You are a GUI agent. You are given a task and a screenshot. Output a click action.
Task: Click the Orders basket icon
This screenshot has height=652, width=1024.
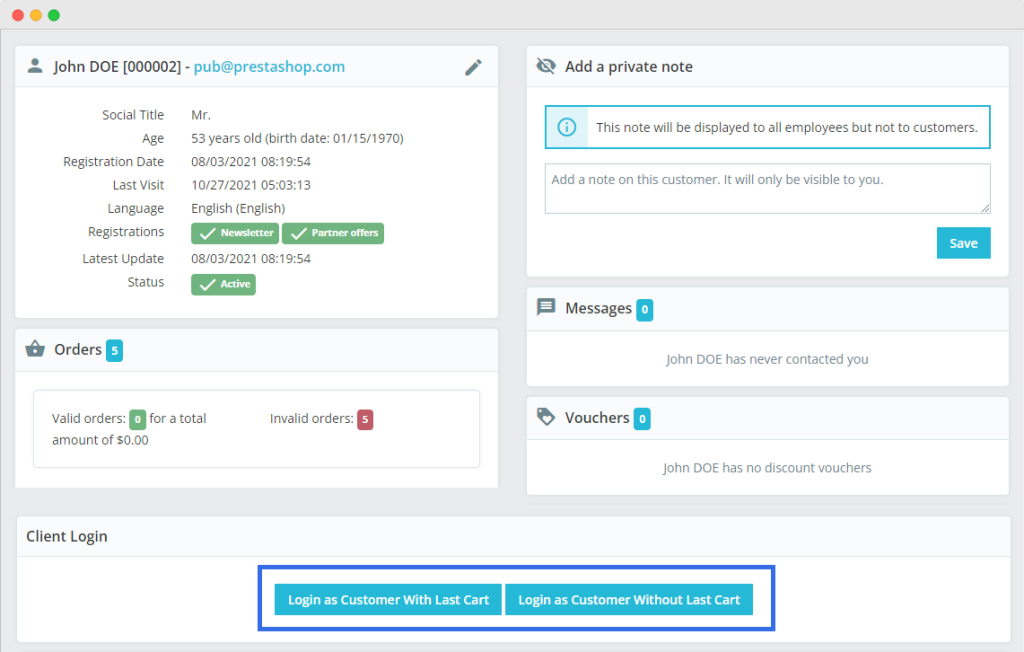point(35,349)
